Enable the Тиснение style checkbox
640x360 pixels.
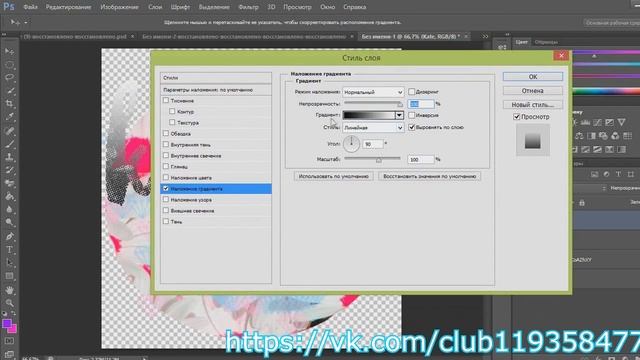pos(166,100)
